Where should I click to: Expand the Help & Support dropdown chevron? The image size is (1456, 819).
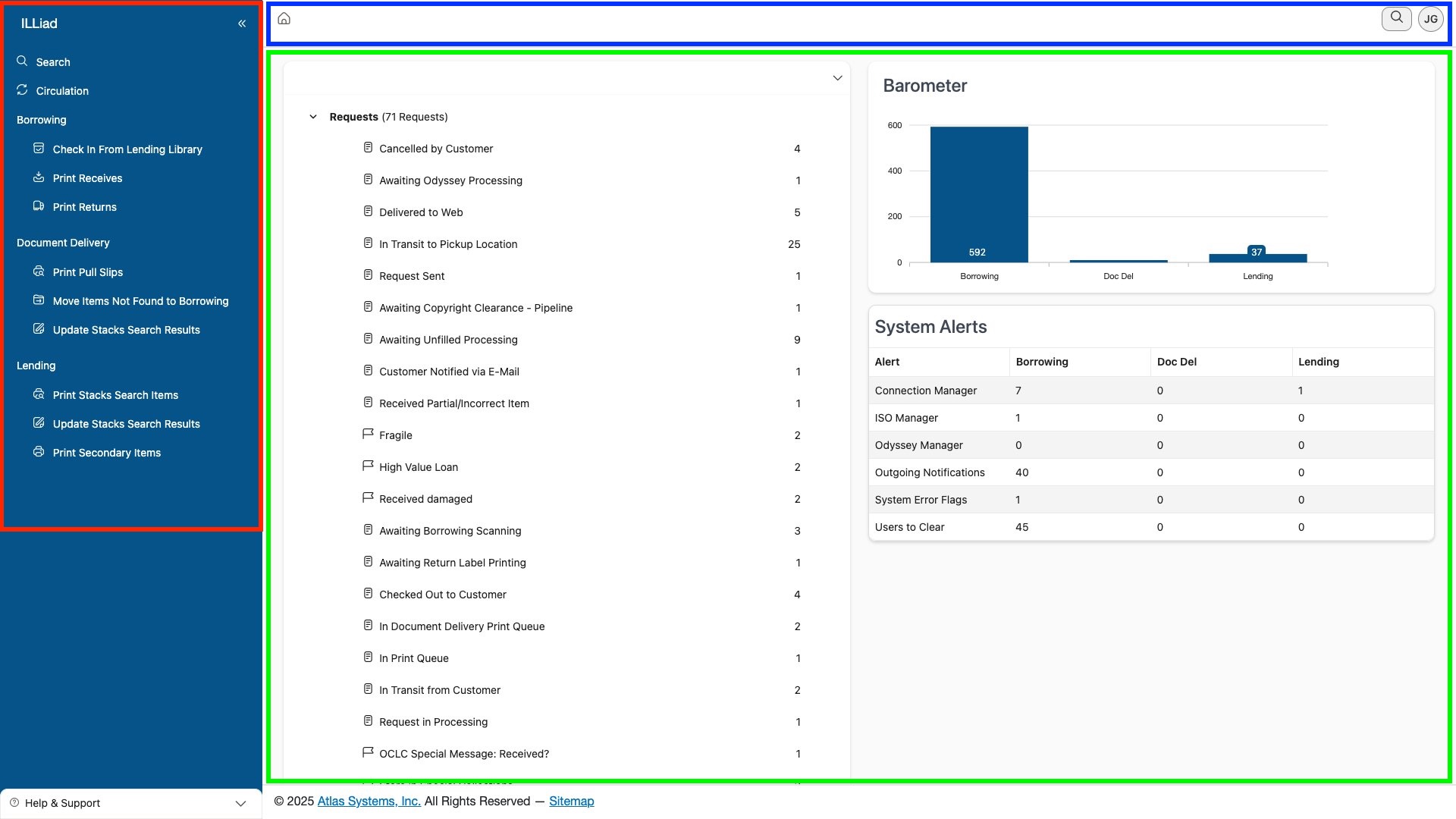[240, 804]
